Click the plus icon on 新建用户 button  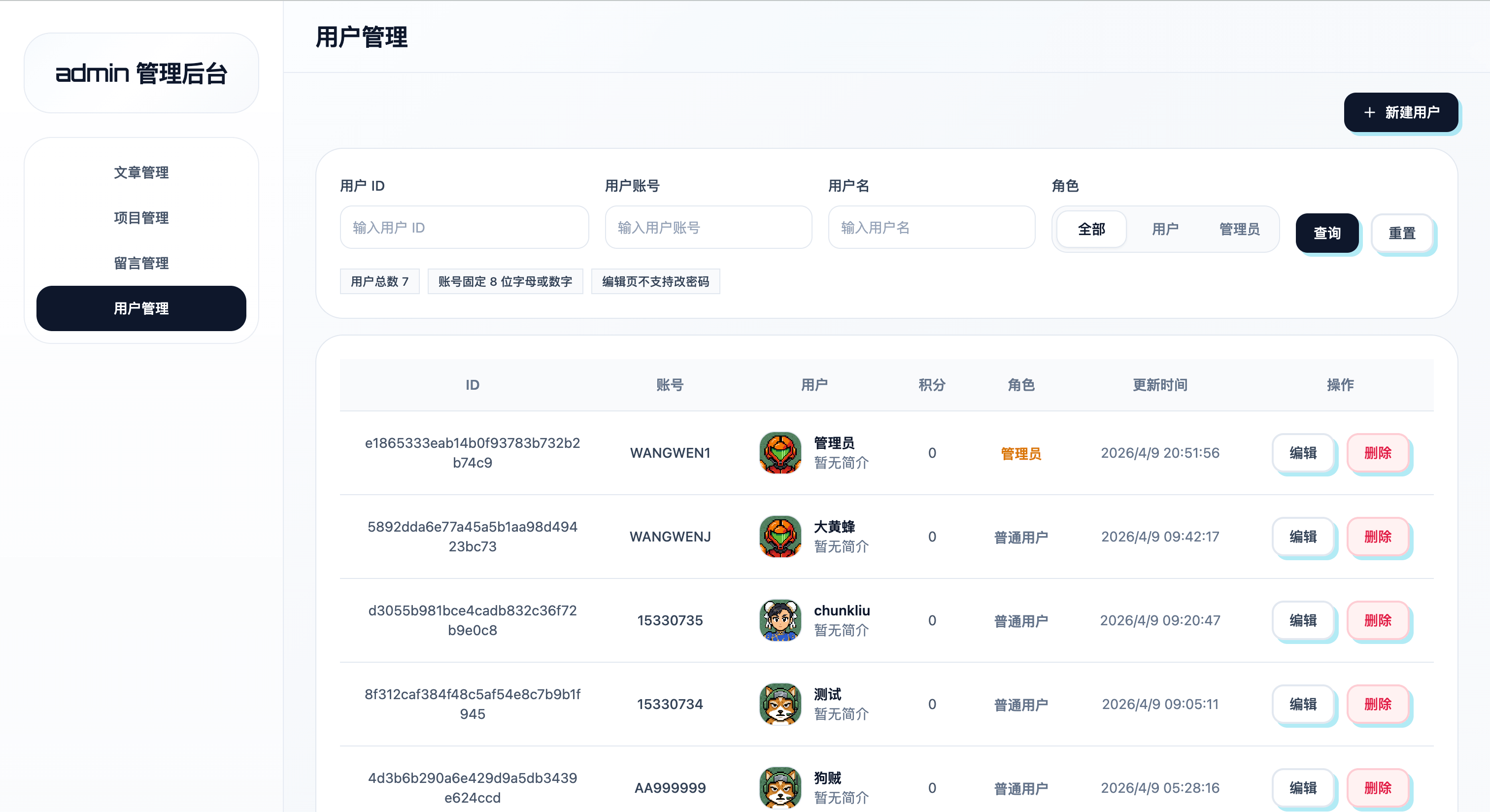click(x=1369, y=112)
